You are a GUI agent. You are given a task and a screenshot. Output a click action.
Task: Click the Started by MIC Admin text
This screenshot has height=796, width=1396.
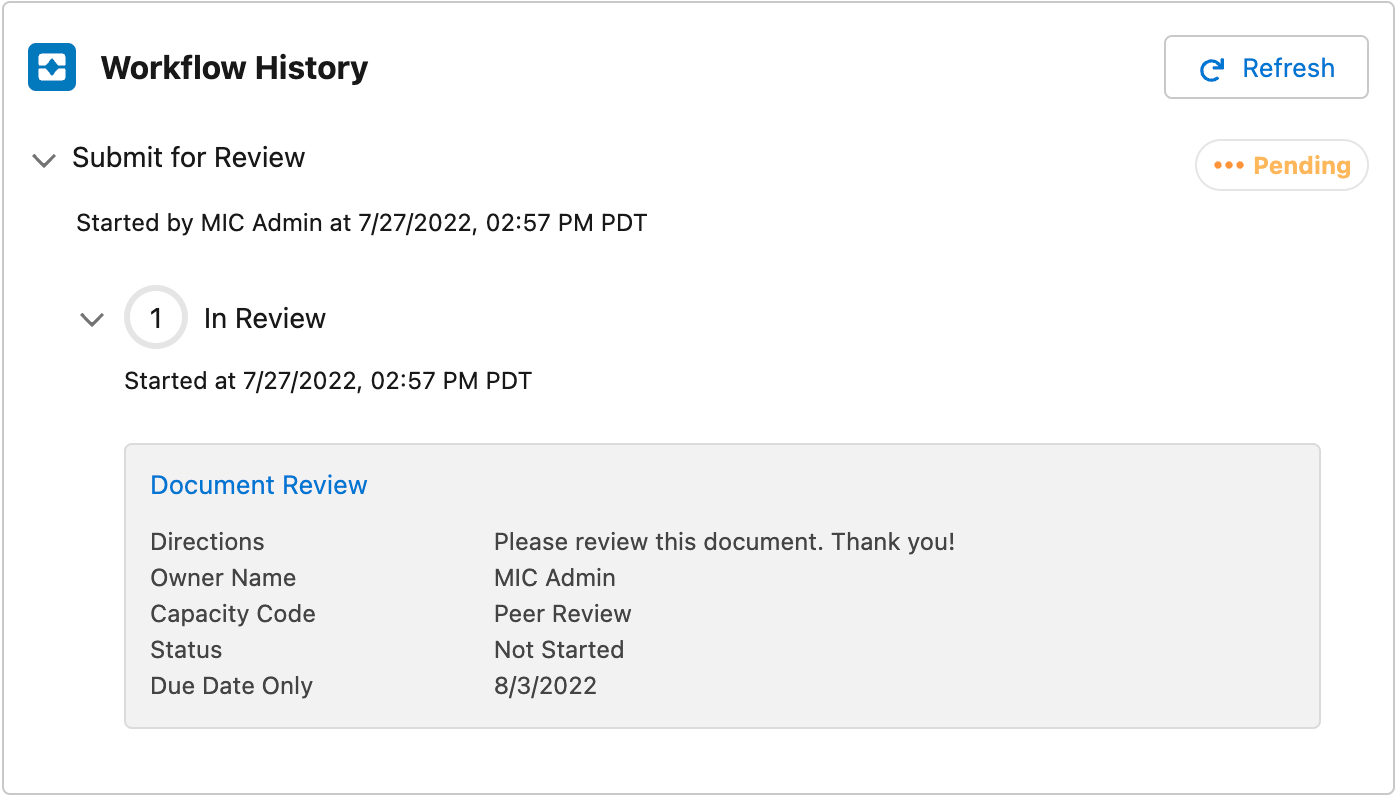362,222
